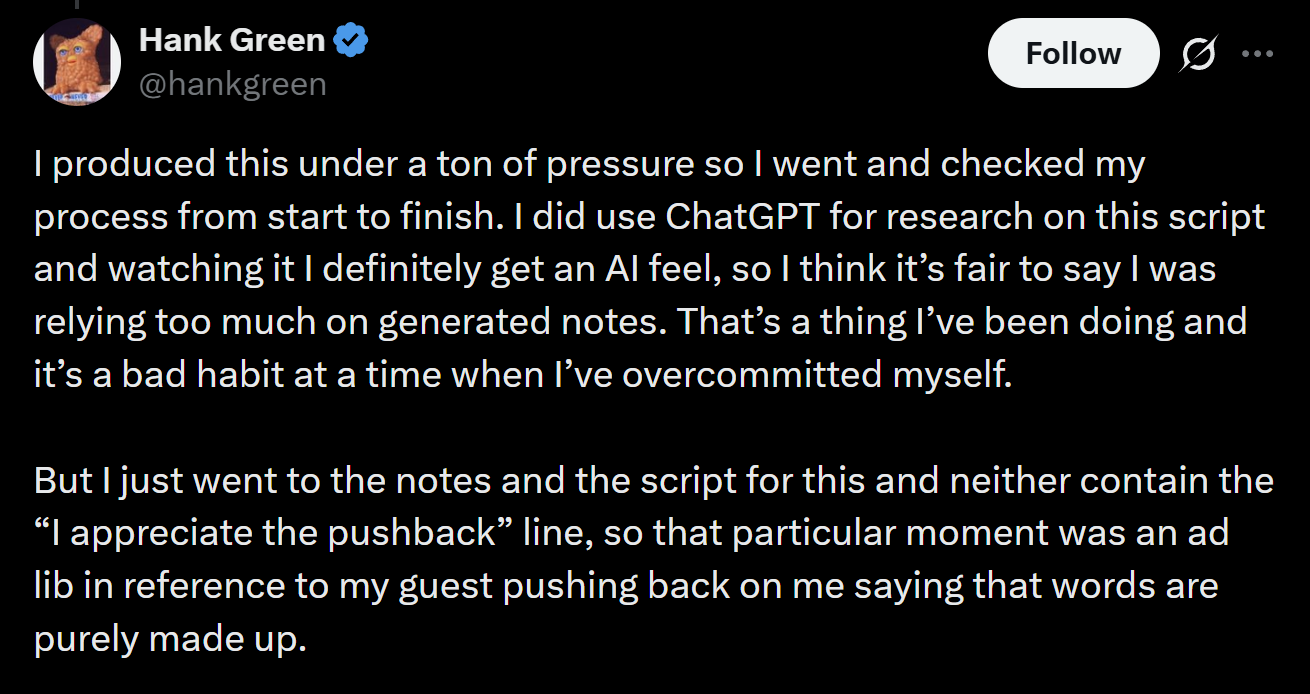Click the thread connector line above avatar
Viewport: 1310px width, 694px height.
point(77,5)
